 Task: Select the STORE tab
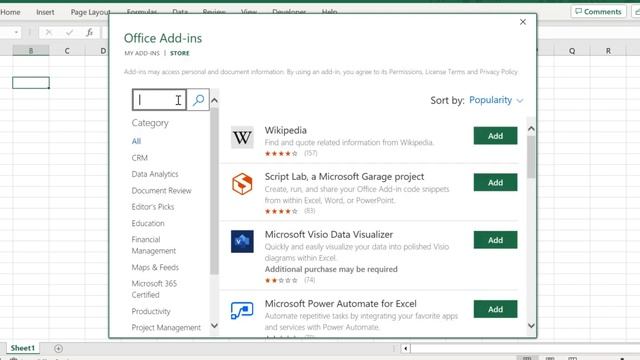[180, 53]
